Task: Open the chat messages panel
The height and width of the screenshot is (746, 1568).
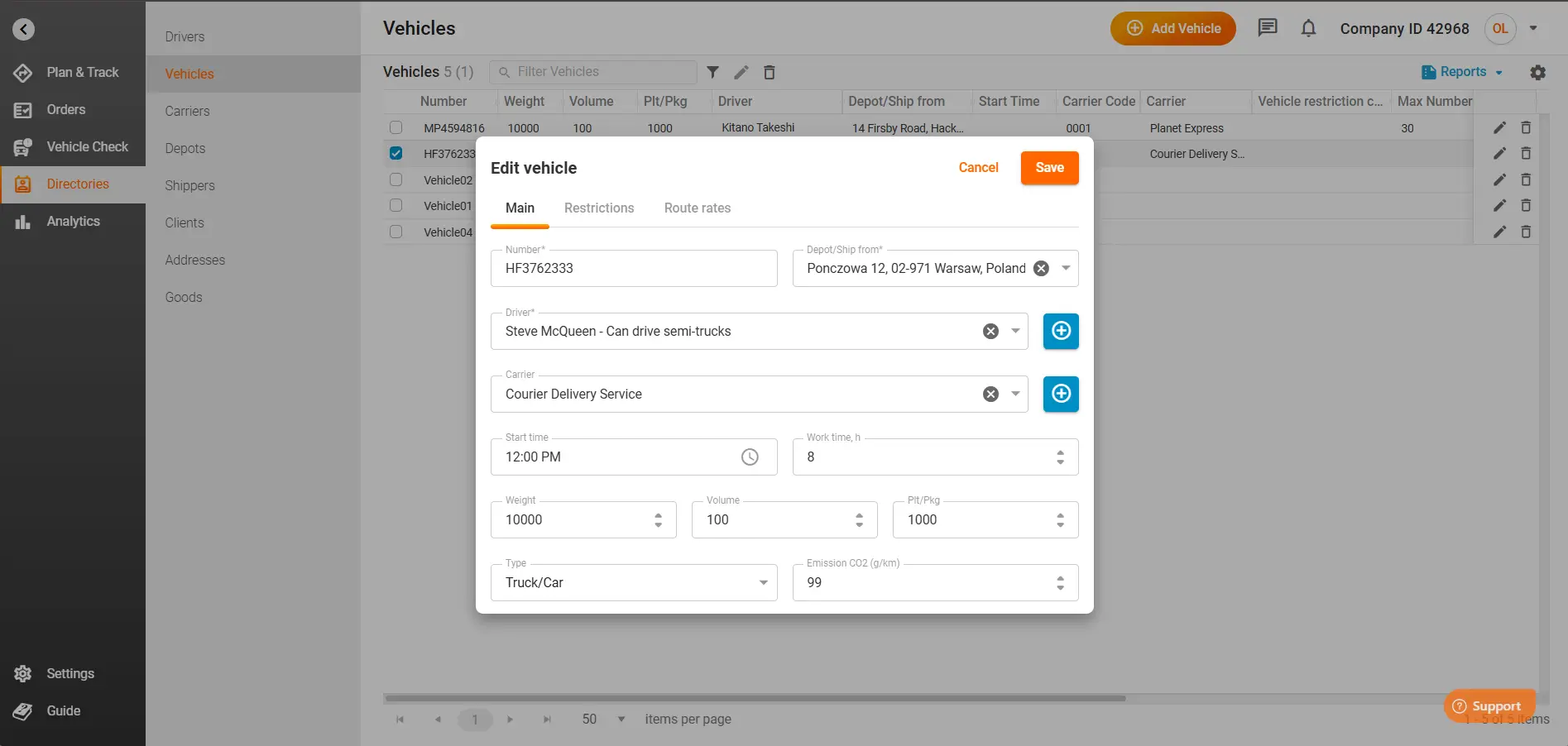Action: coord(1267,27)
